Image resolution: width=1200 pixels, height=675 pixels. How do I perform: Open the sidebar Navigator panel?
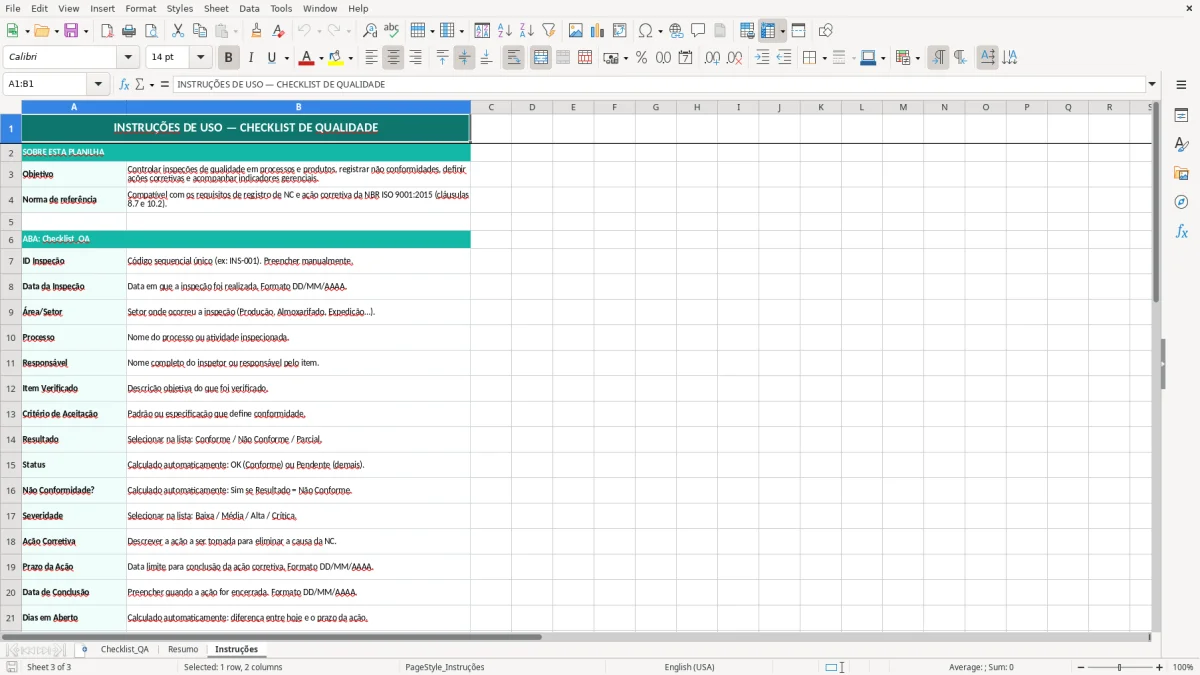tap(1181, 202)
